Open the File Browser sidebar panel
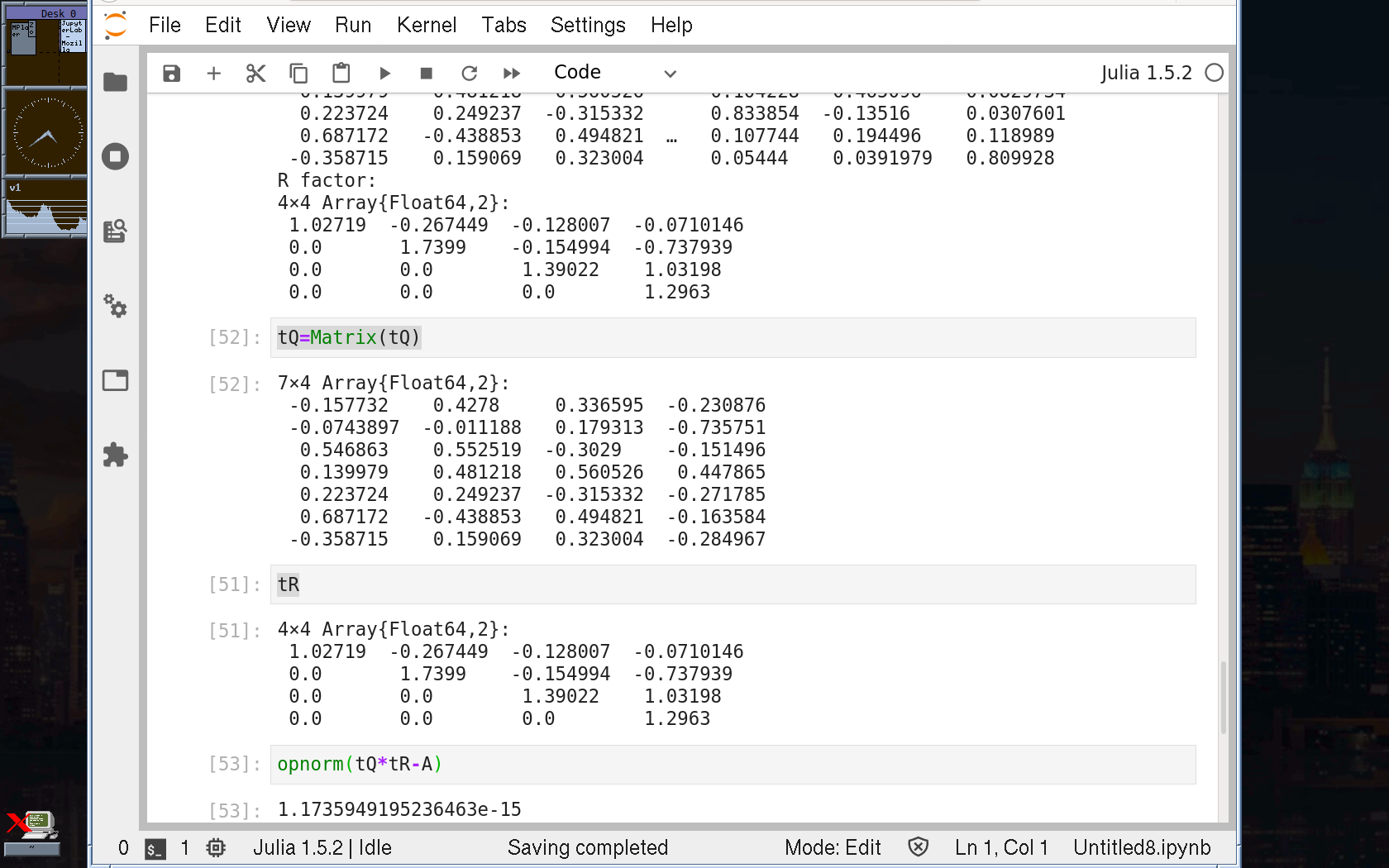The image size is (1389, 868). pyautogui.click(x=115, y=82)
